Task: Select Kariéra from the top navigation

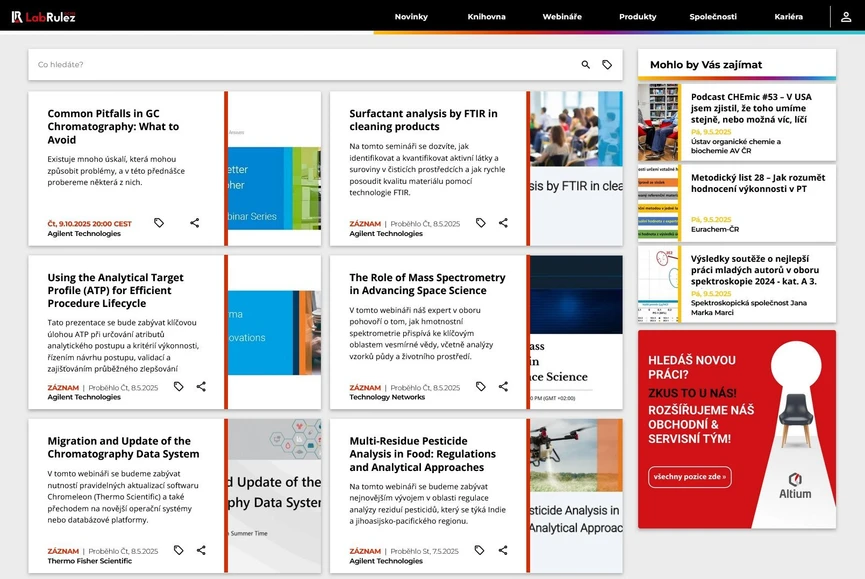Action: tap(789, 16)
